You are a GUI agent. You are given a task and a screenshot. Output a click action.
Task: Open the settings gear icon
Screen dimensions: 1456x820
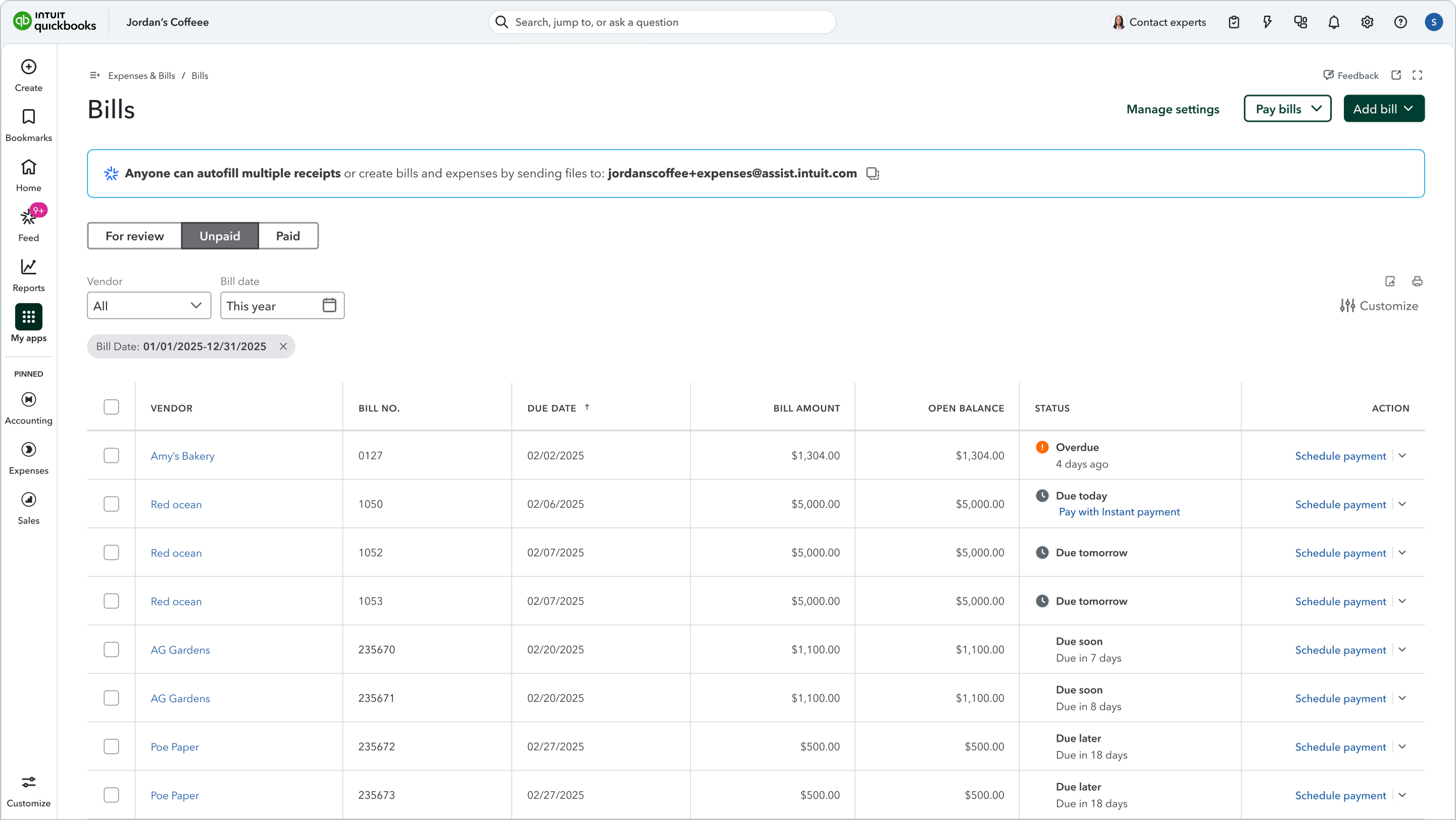coord(1367,22)
